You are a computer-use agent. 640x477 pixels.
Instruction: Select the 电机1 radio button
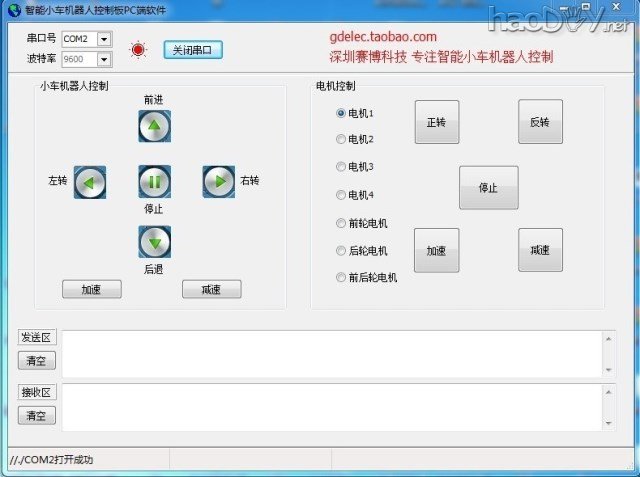341,114
